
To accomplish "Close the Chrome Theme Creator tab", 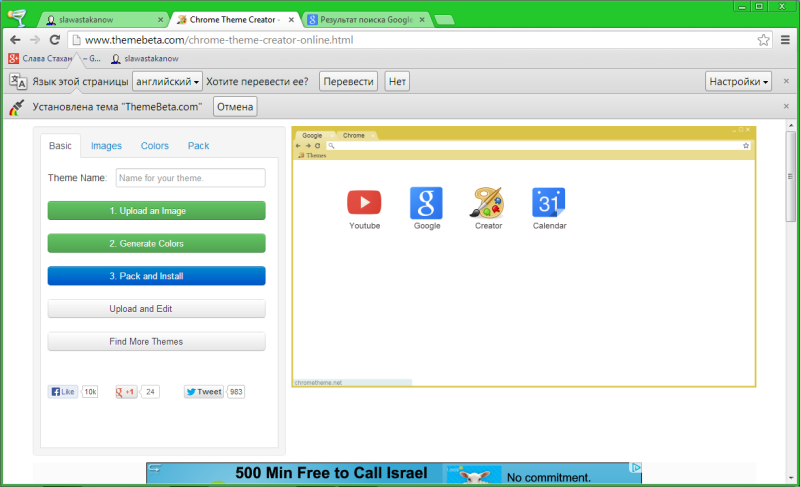I will [291, 20].
